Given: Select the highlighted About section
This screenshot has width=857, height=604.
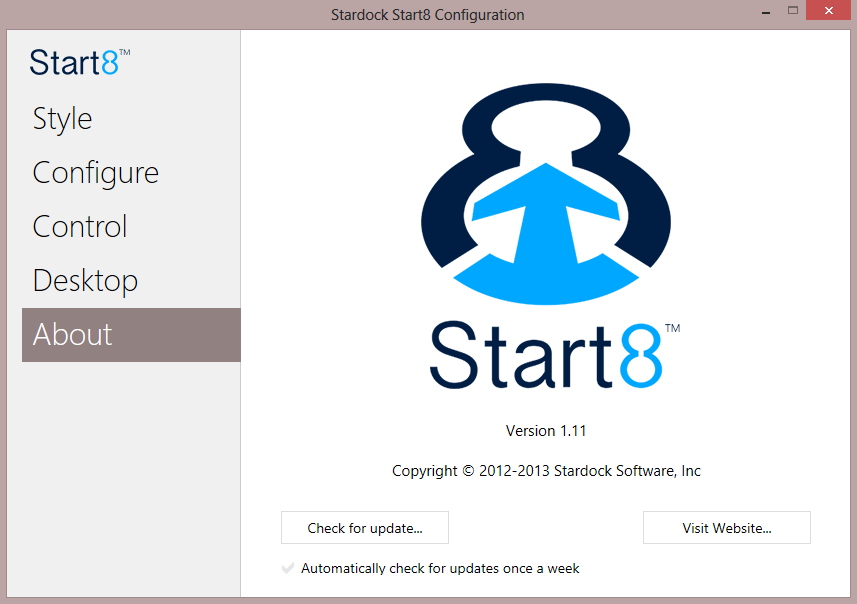Looking at the screenshot, I should (72, 335).
